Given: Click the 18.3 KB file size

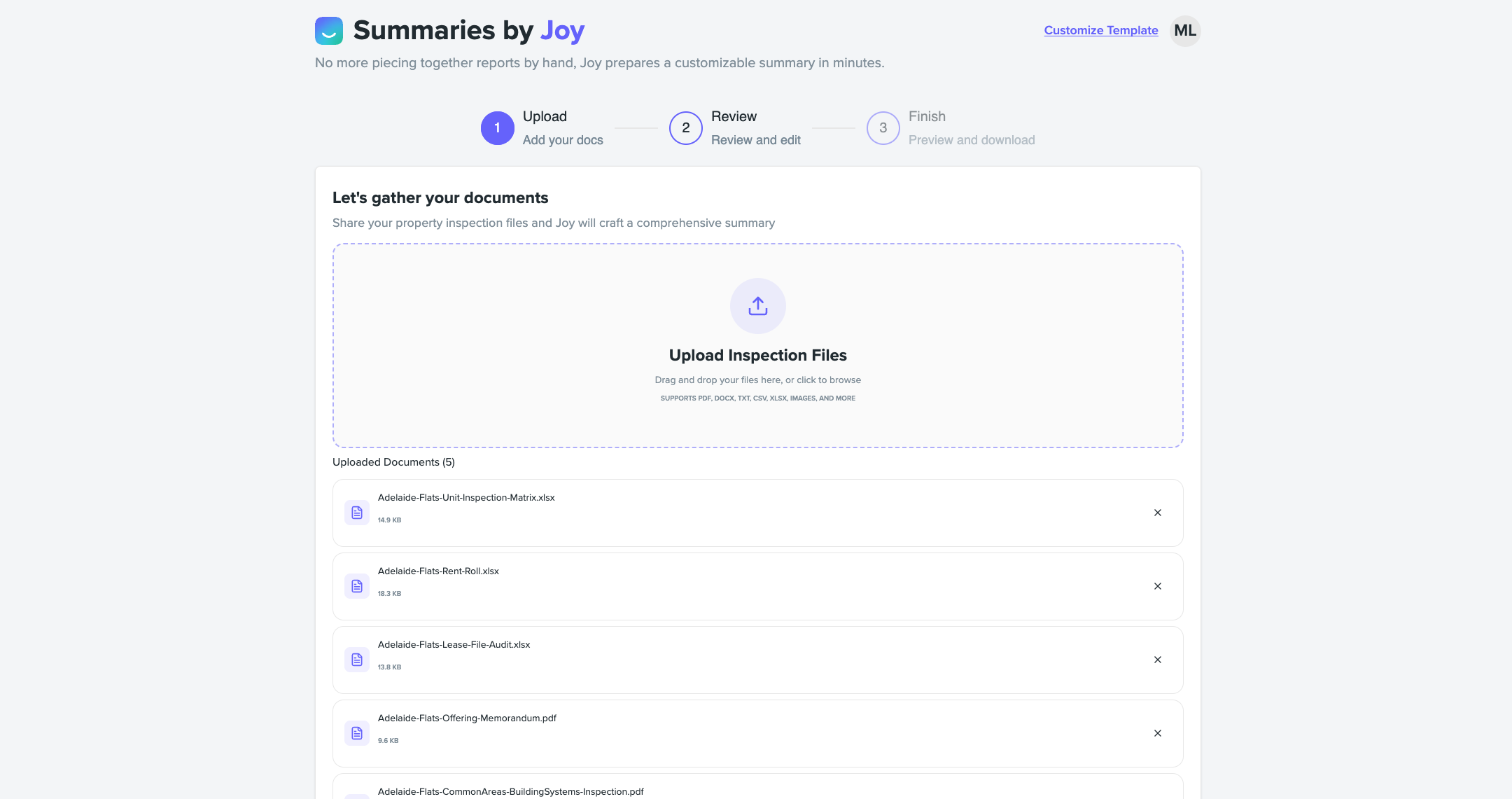Looking at the screenshot, I should 389,593.
